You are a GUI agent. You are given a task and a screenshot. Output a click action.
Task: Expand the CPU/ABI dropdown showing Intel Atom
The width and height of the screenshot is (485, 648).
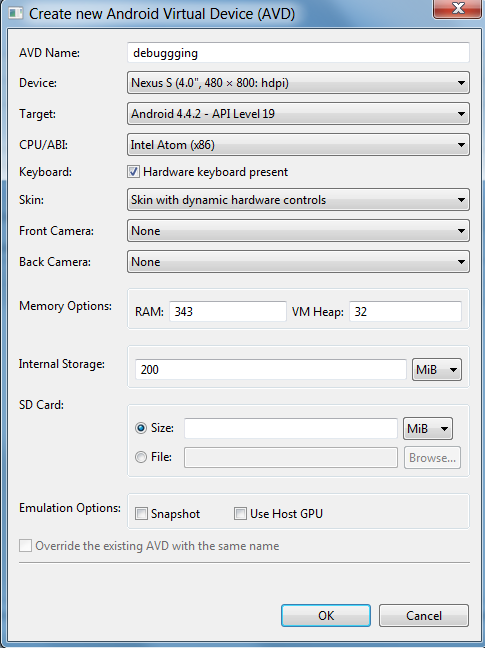(x=298, y=145)
